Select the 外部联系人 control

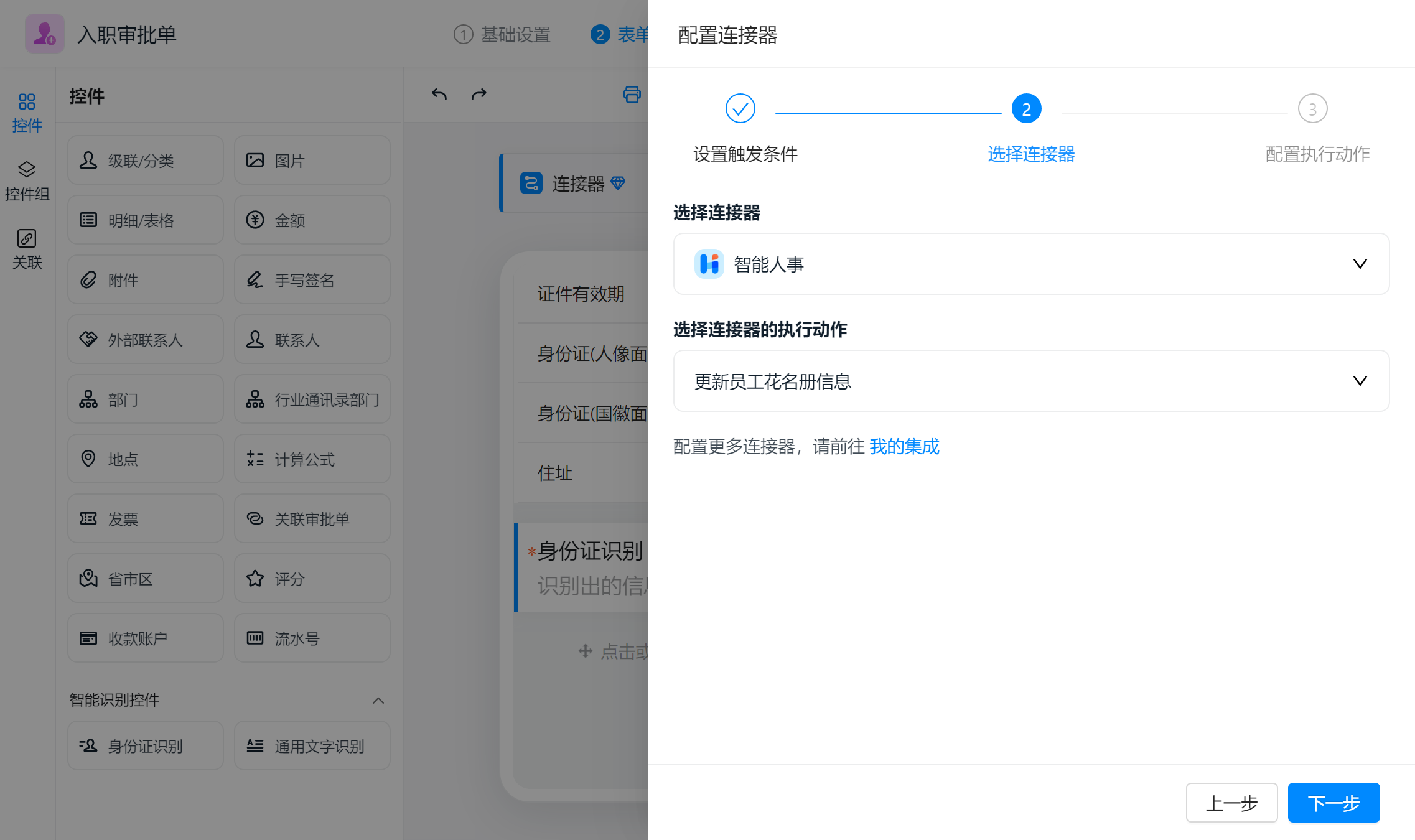pos(146,340)
